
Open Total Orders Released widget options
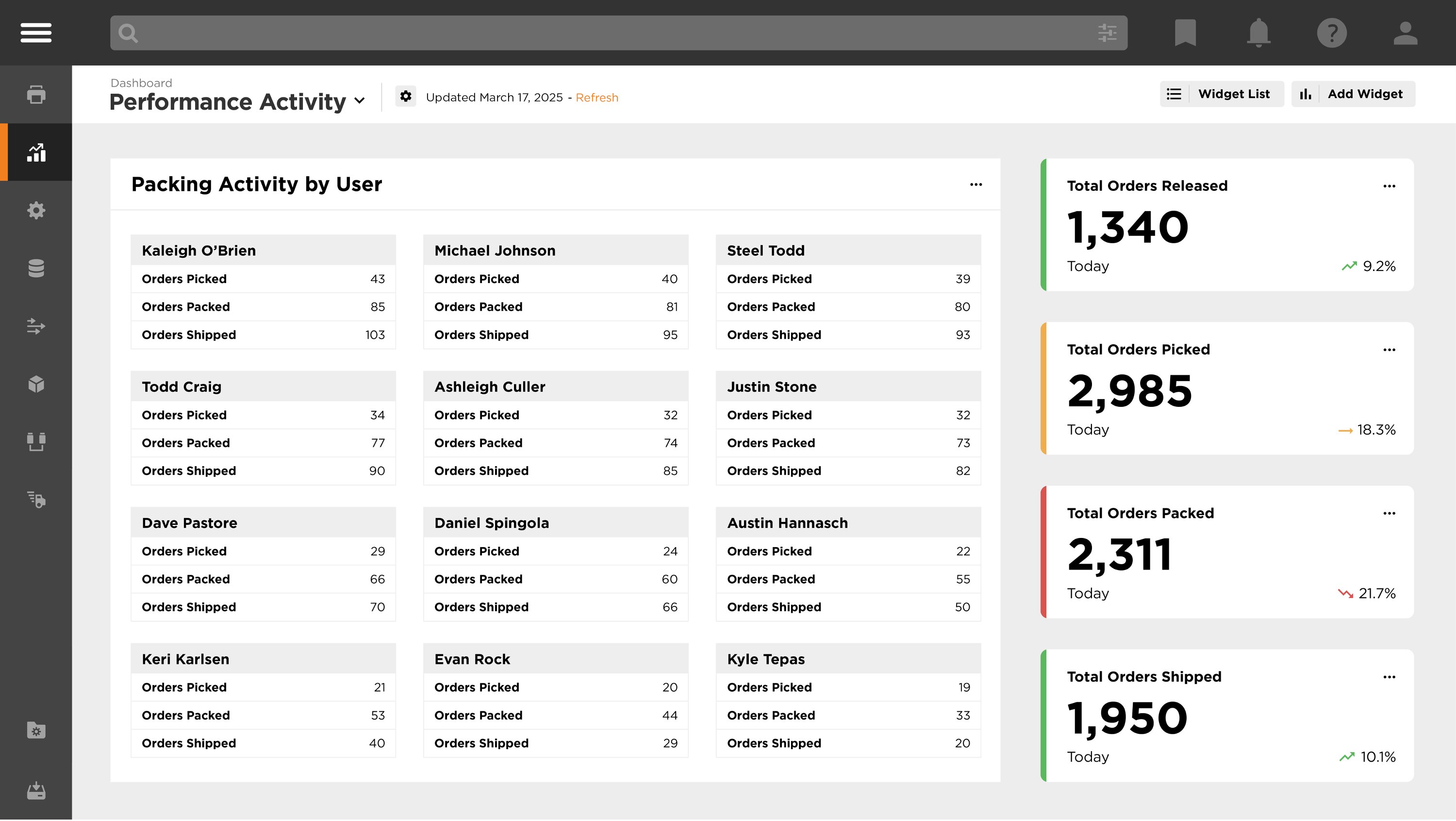1389,186
